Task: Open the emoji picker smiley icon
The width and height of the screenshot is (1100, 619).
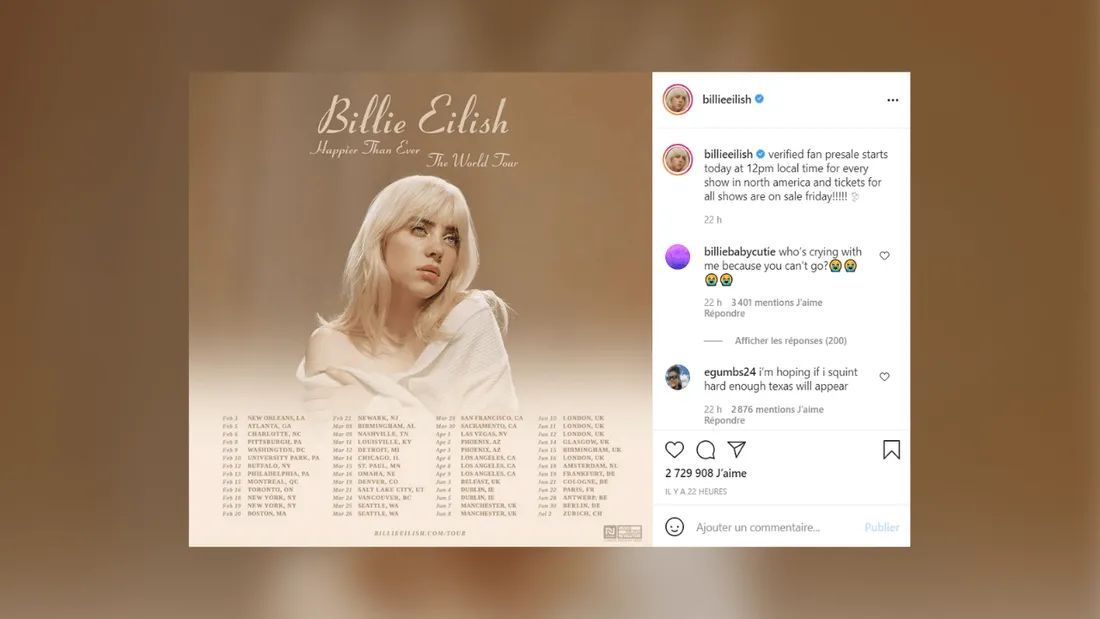Action: (x=674, y=526)
